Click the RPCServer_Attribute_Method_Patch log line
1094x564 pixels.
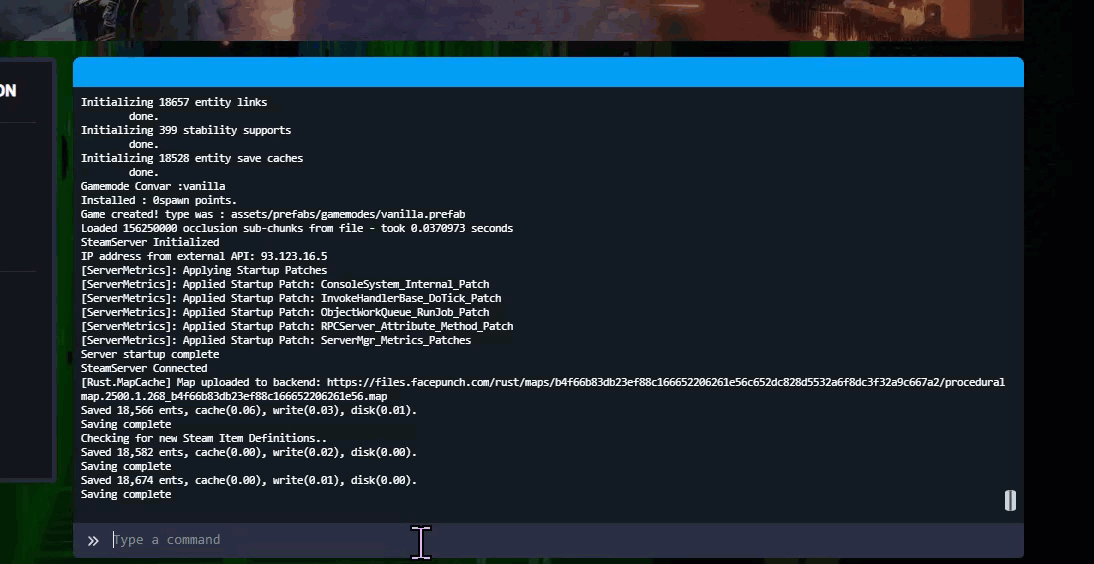[297, 326]
